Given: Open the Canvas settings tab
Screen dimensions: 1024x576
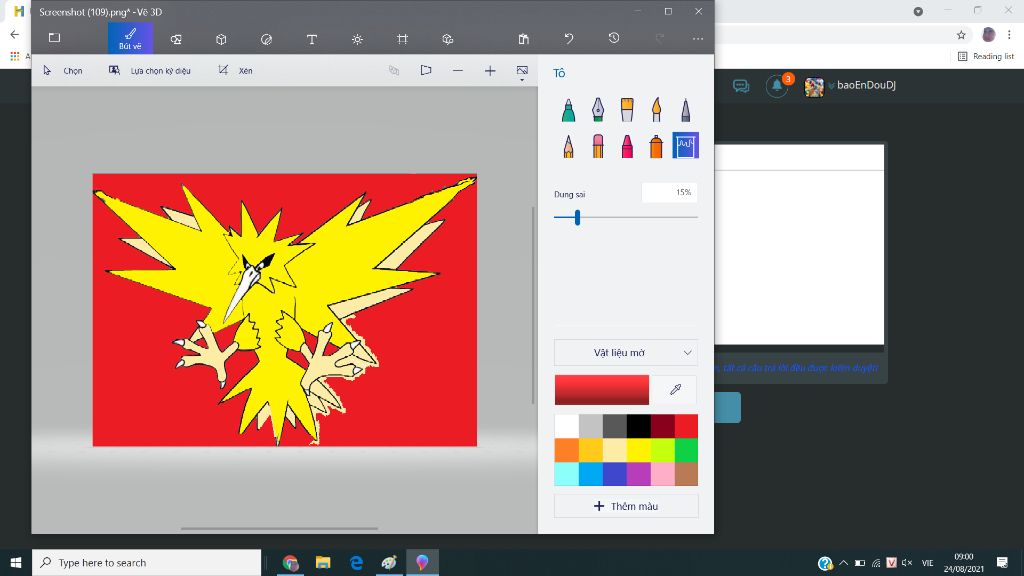Looking at the screenshot, I should tap(402, 39).
